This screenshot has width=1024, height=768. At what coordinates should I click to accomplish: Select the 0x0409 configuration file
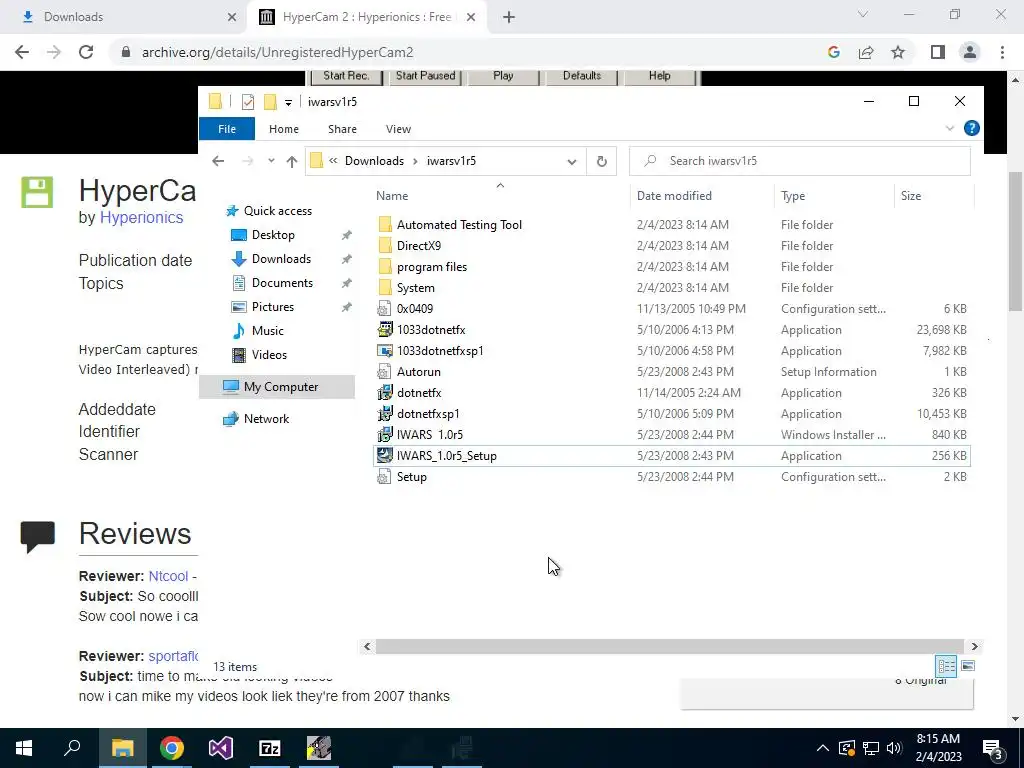[415, 308]
